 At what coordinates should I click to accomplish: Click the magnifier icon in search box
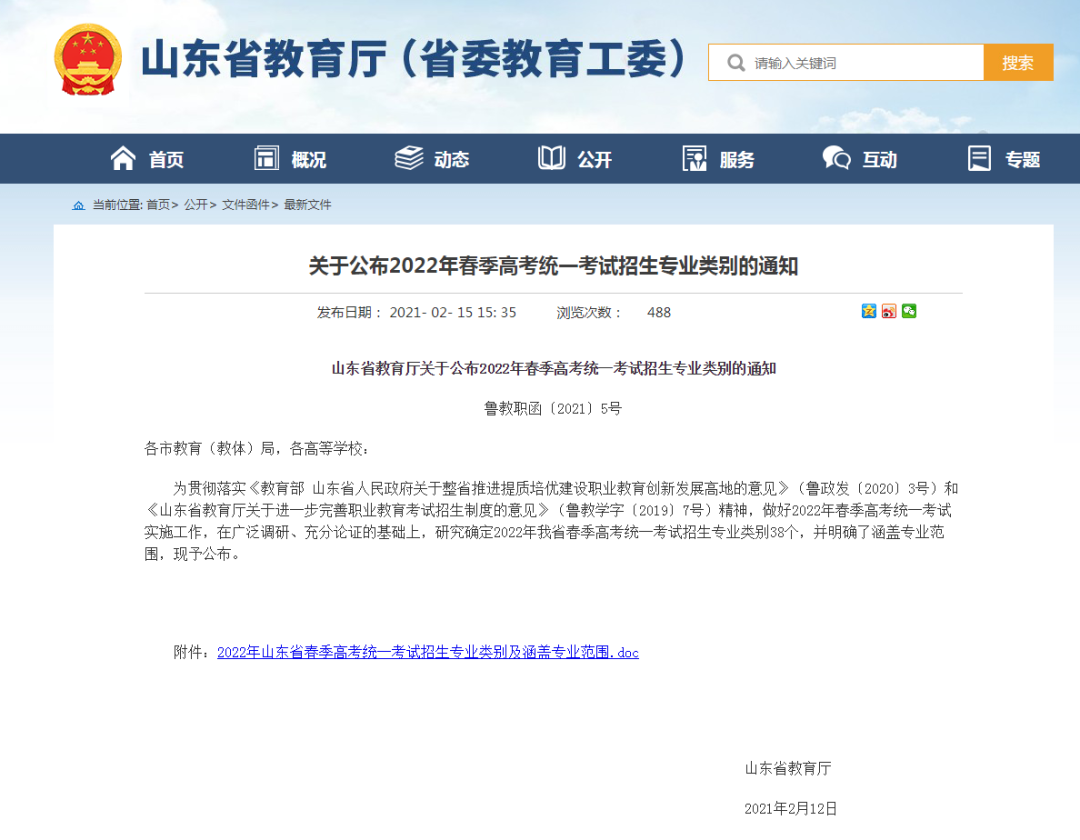click(x=736, y=63)
